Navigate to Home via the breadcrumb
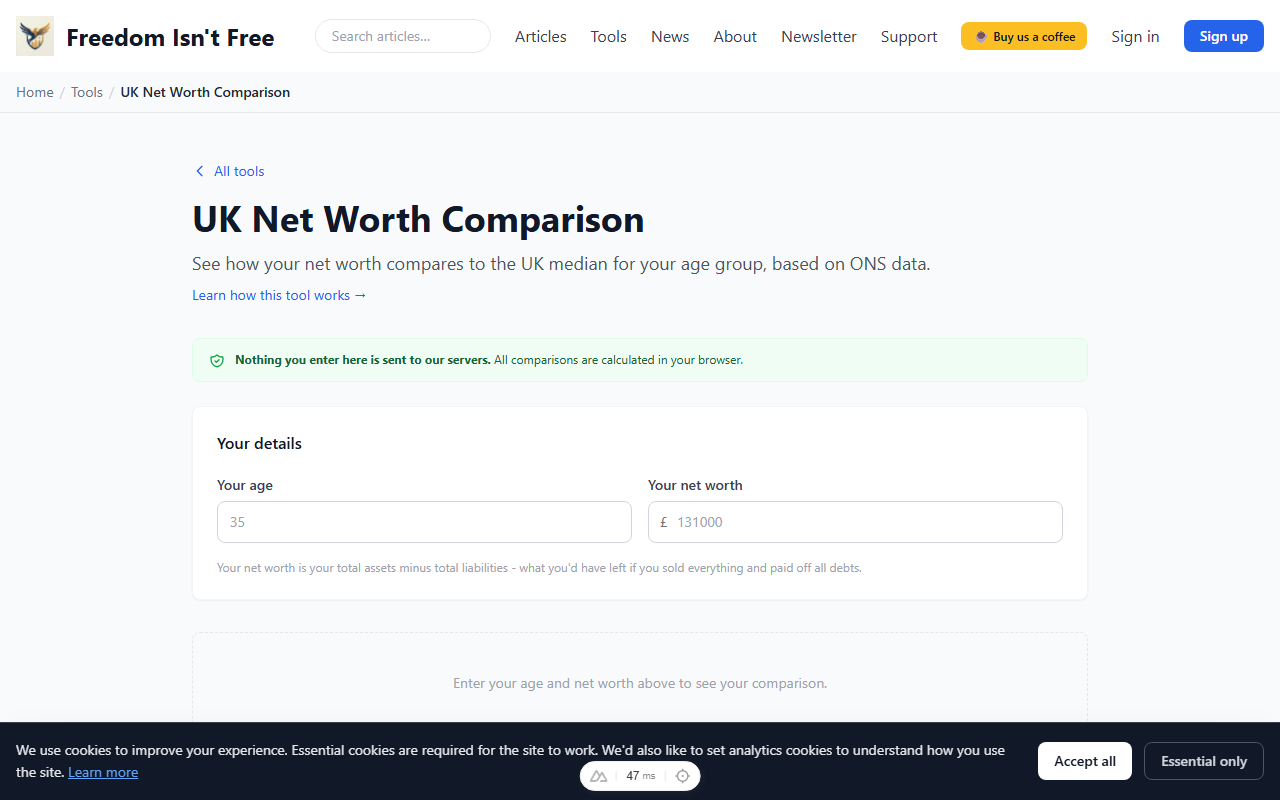Image resolution: width=1280 pixels, height=800 pixels. tap(34, 91)
